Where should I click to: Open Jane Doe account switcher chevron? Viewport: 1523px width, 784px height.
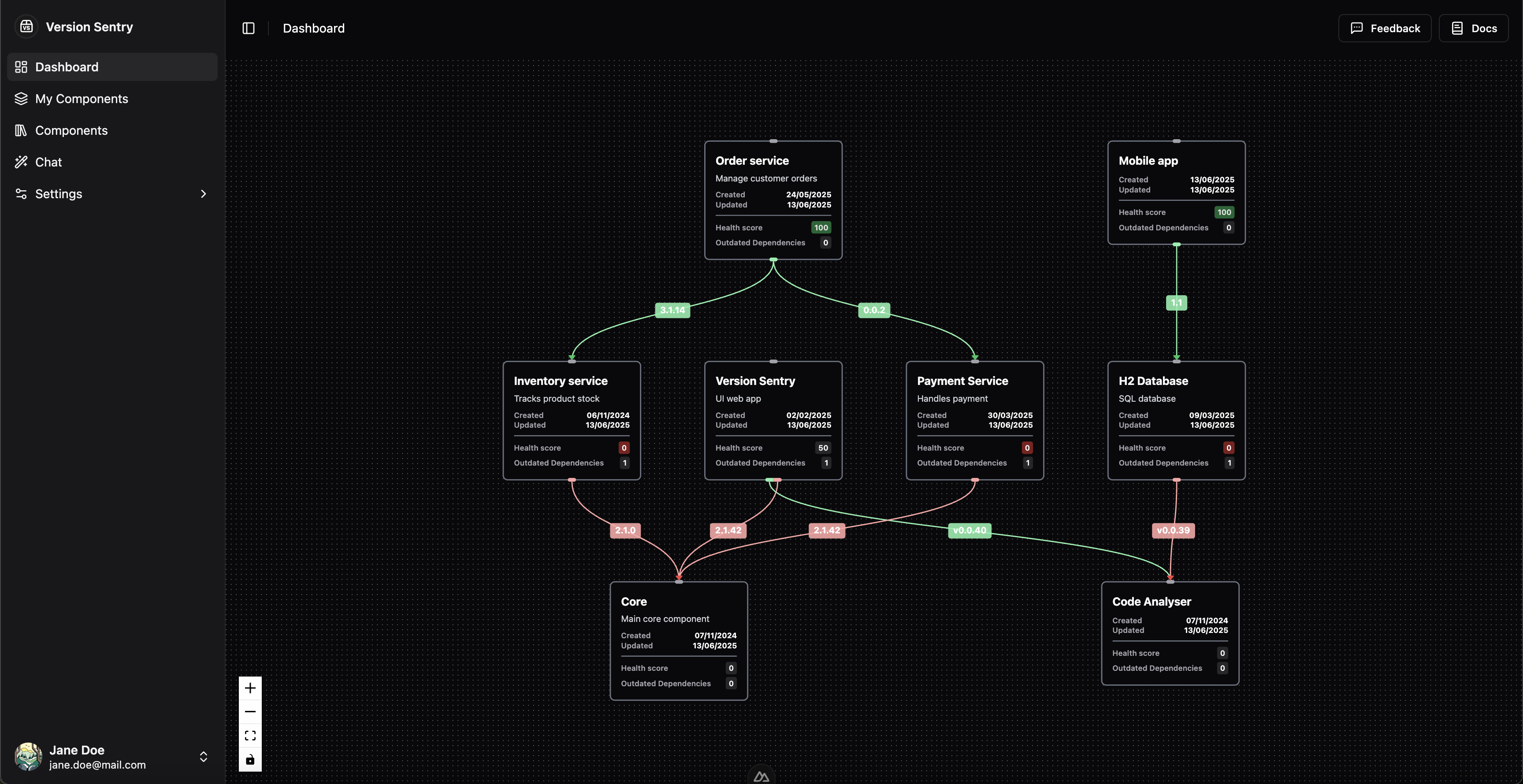click(x=204, y=757)
